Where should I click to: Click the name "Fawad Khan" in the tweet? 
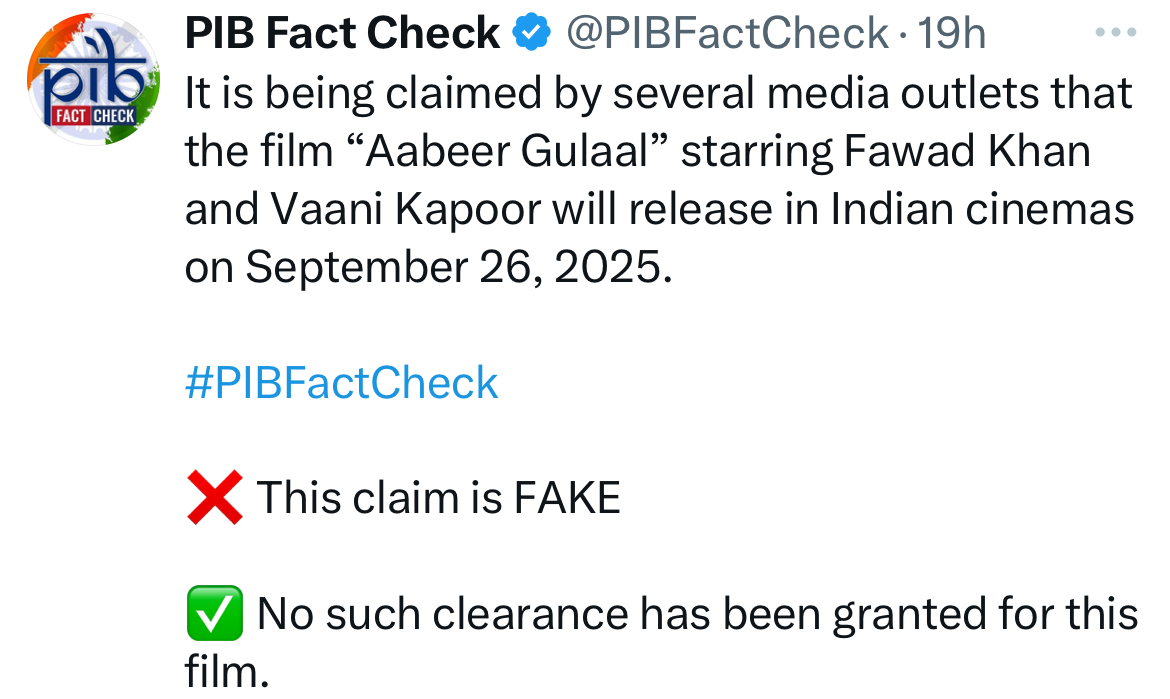click(x=966, y=152)
